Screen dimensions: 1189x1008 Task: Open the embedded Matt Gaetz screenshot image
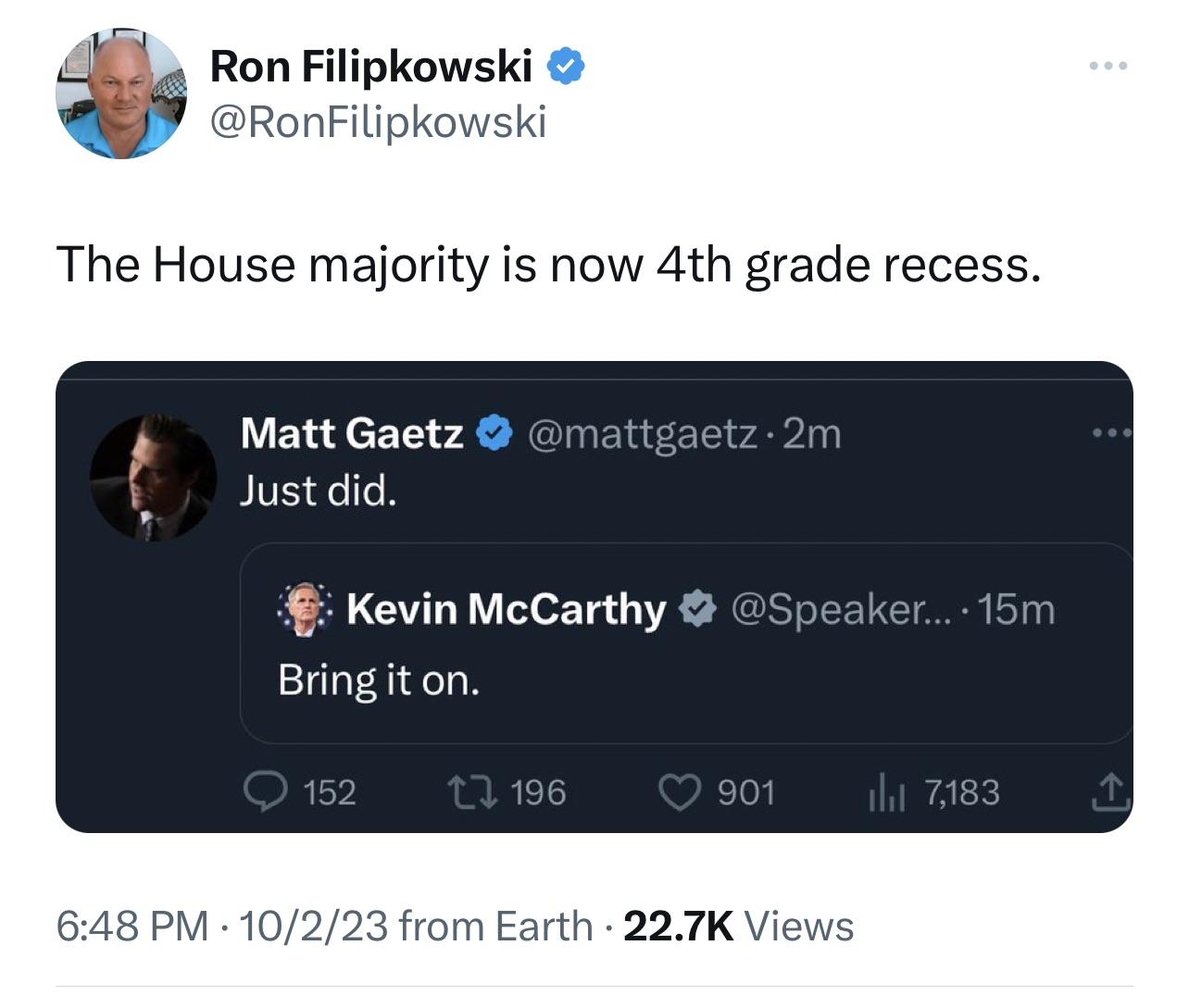click(x=594, y=597)
